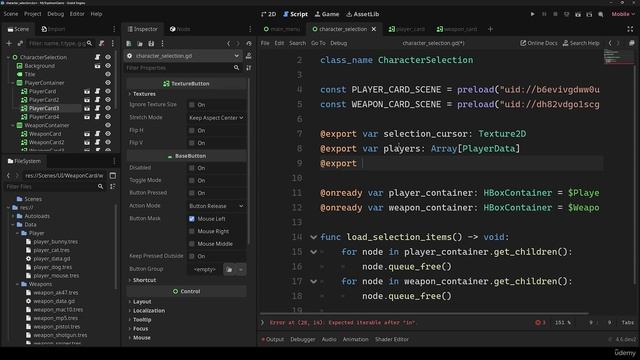Open Search Help
This screenshot has height=360, width=640.
pyautogui.click(x=581, y=43)
